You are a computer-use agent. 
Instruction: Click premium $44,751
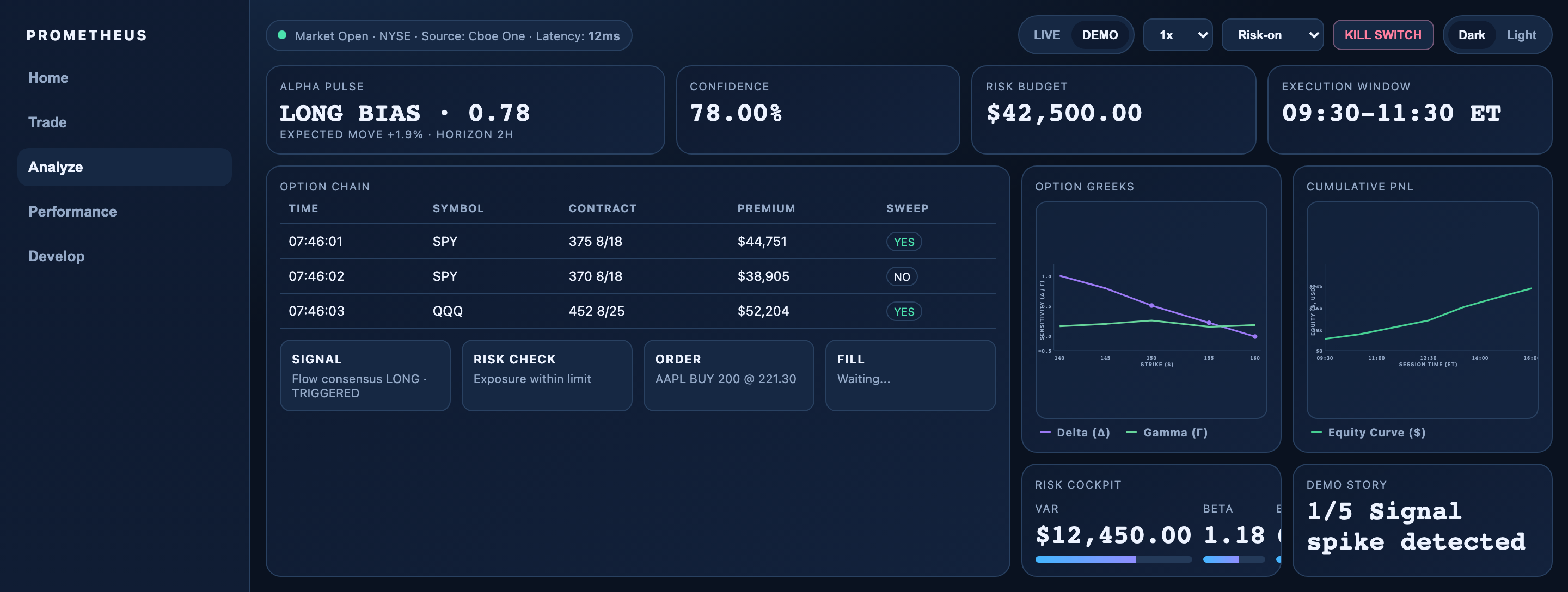(x=762, y=242)
